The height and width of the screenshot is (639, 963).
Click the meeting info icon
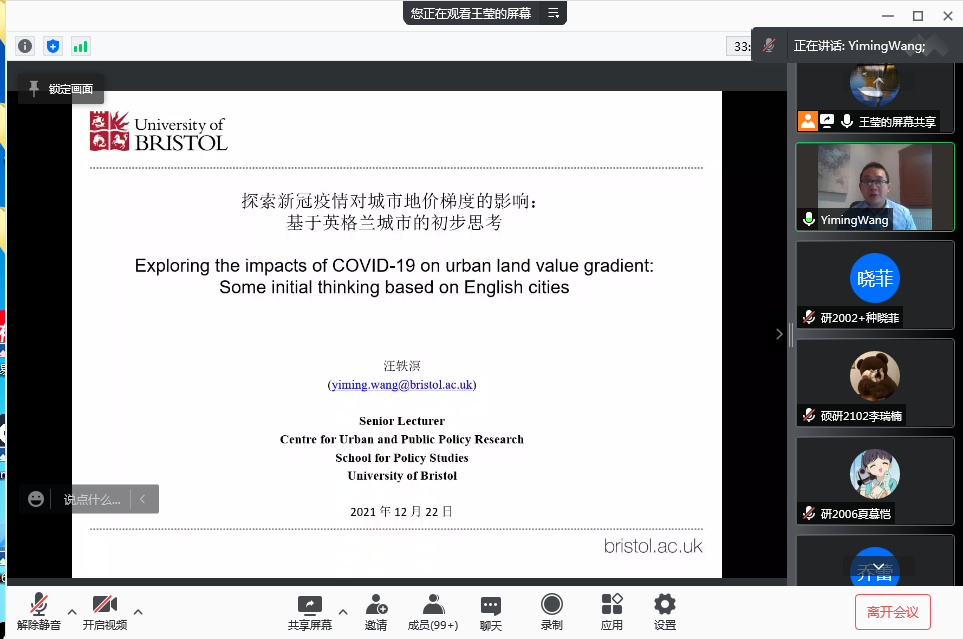click(25, 46)
